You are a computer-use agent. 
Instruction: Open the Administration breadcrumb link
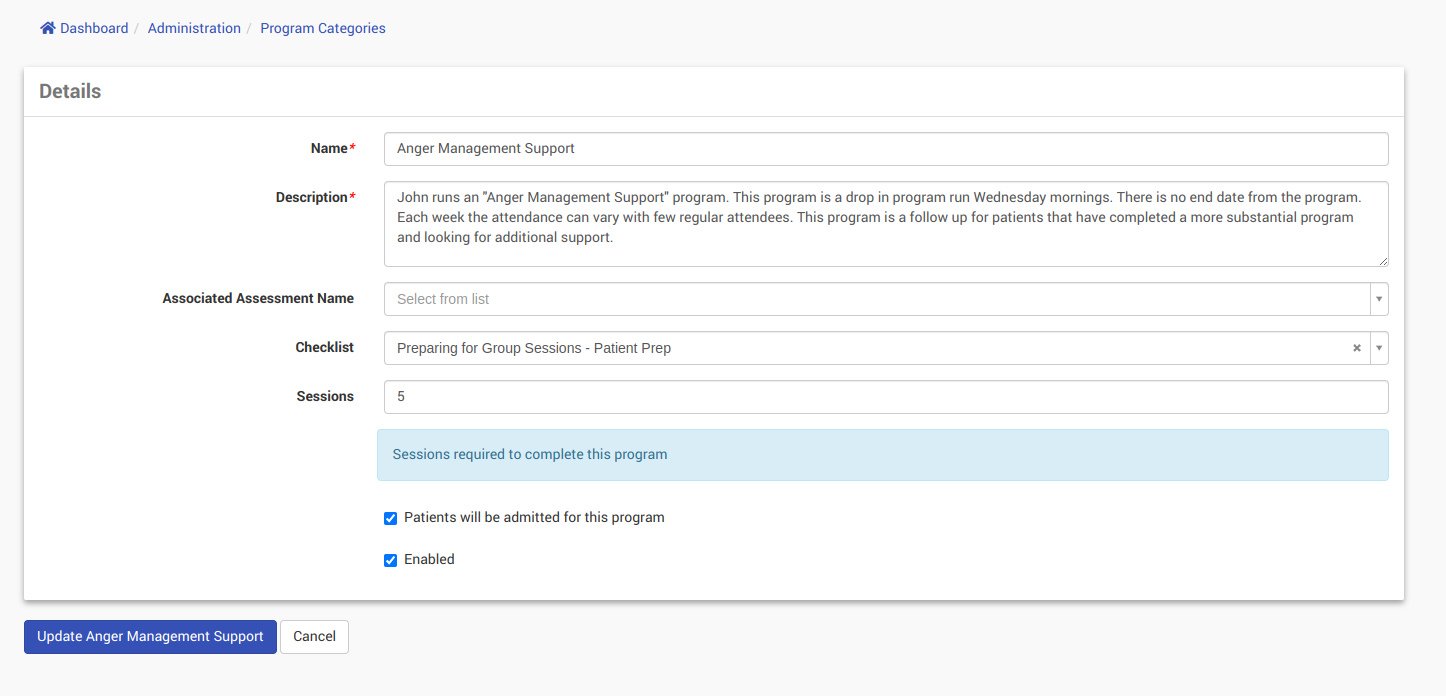point(194,29)
